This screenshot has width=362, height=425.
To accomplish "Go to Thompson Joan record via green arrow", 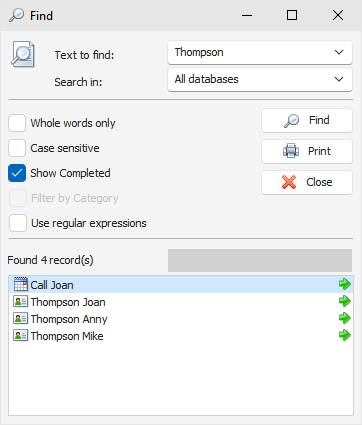I will (x=345, y=301).
